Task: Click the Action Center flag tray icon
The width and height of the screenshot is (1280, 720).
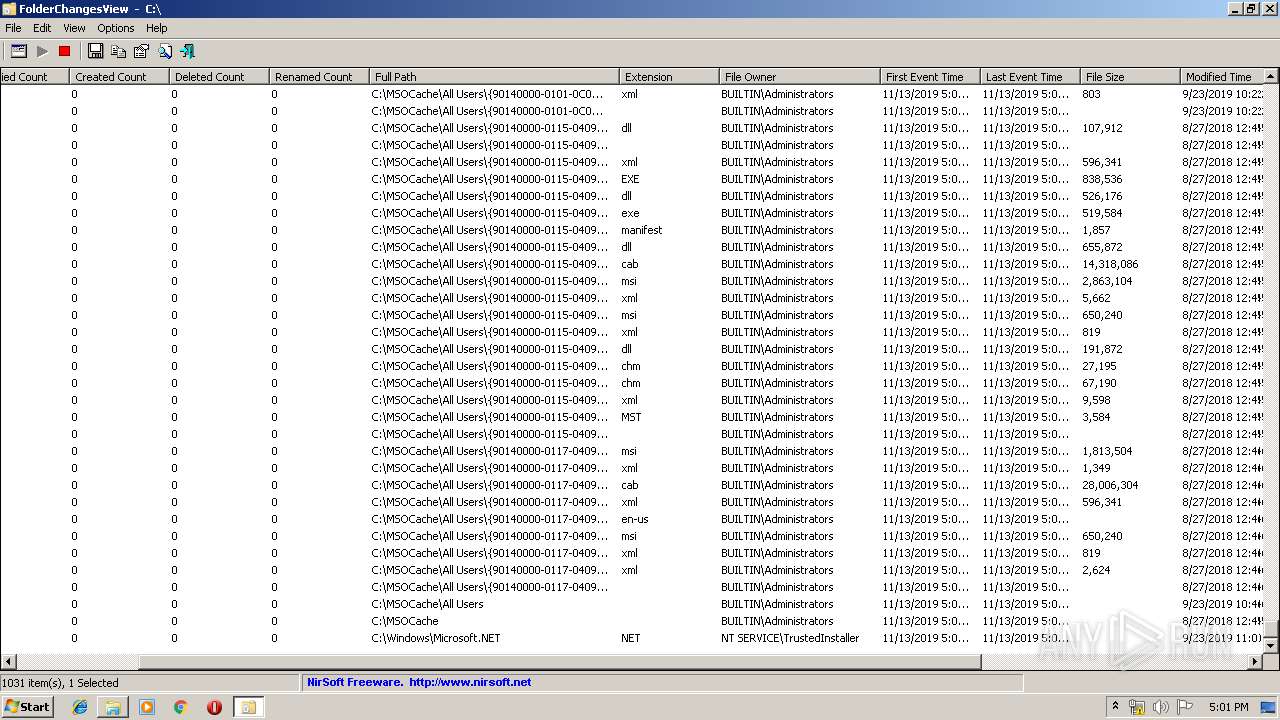Action: click(x=1185, y=707)
